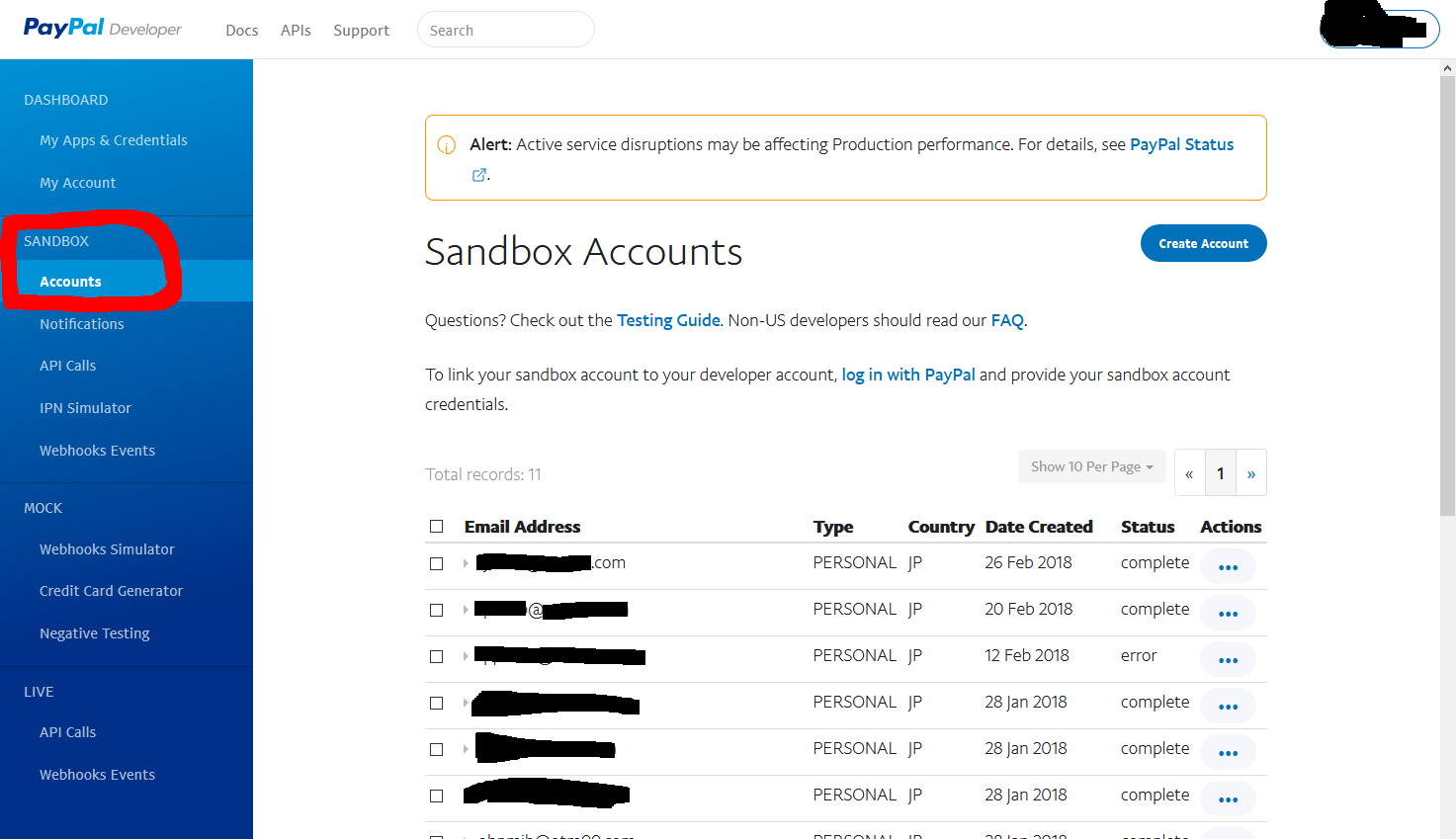Go to Credit Card Generator in sidebar
The width and height of the screenshot is (1456, 839).
(x=111, y=591)
